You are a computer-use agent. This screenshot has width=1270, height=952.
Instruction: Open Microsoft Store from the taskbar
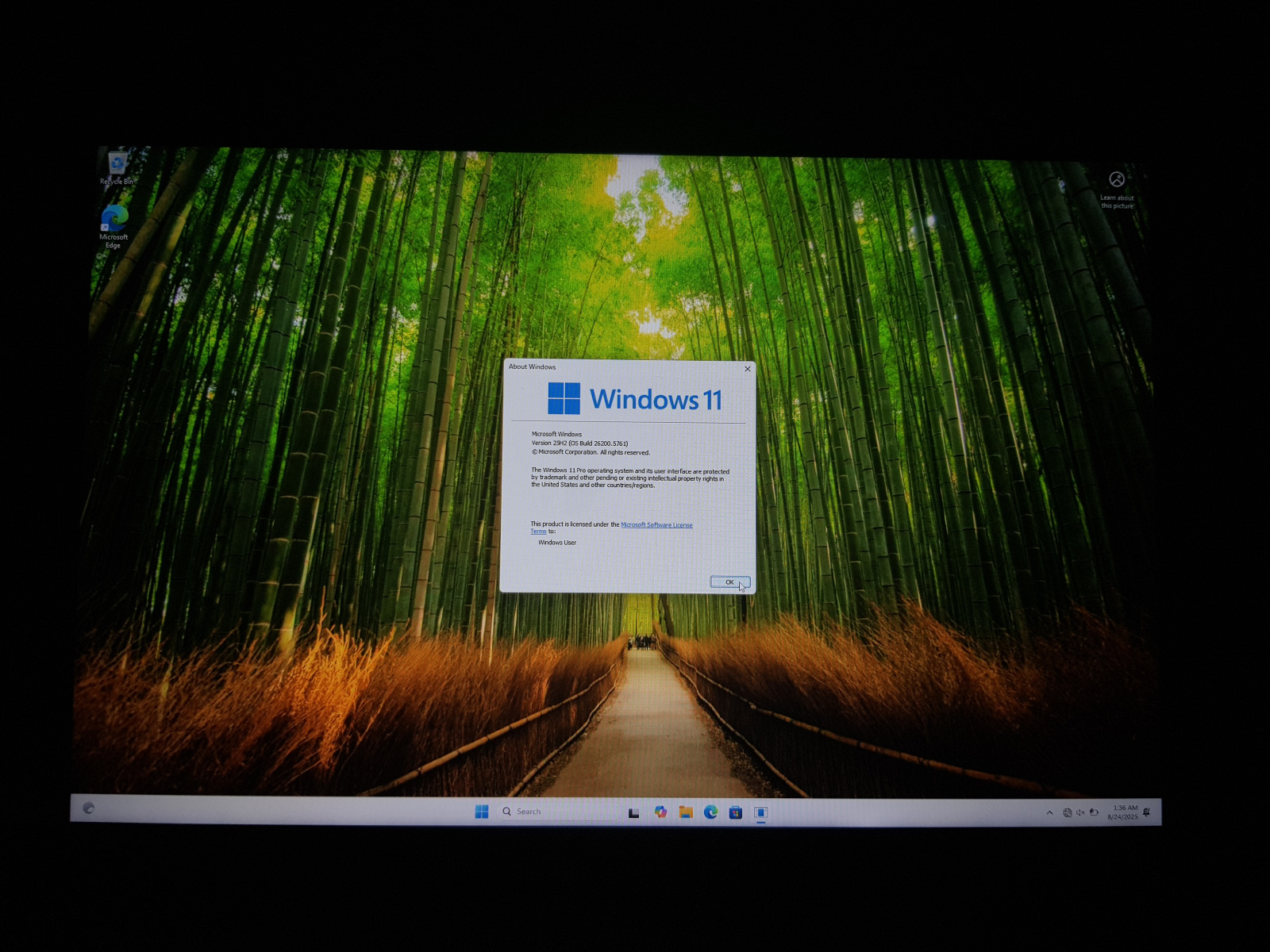[x=736, y=812]
